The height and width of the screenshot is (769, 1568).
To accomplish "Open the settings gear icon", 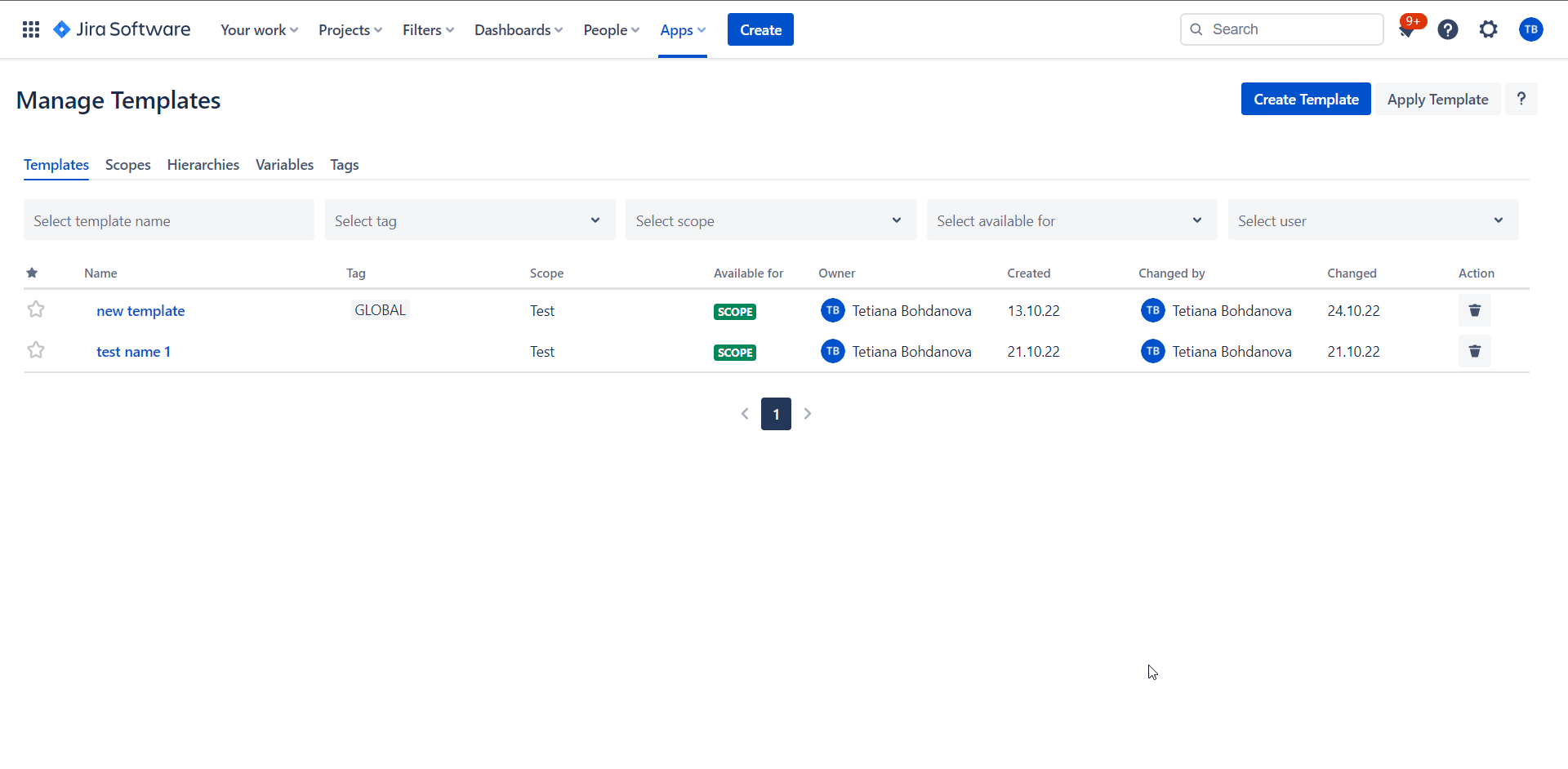I will (1489, 30).
